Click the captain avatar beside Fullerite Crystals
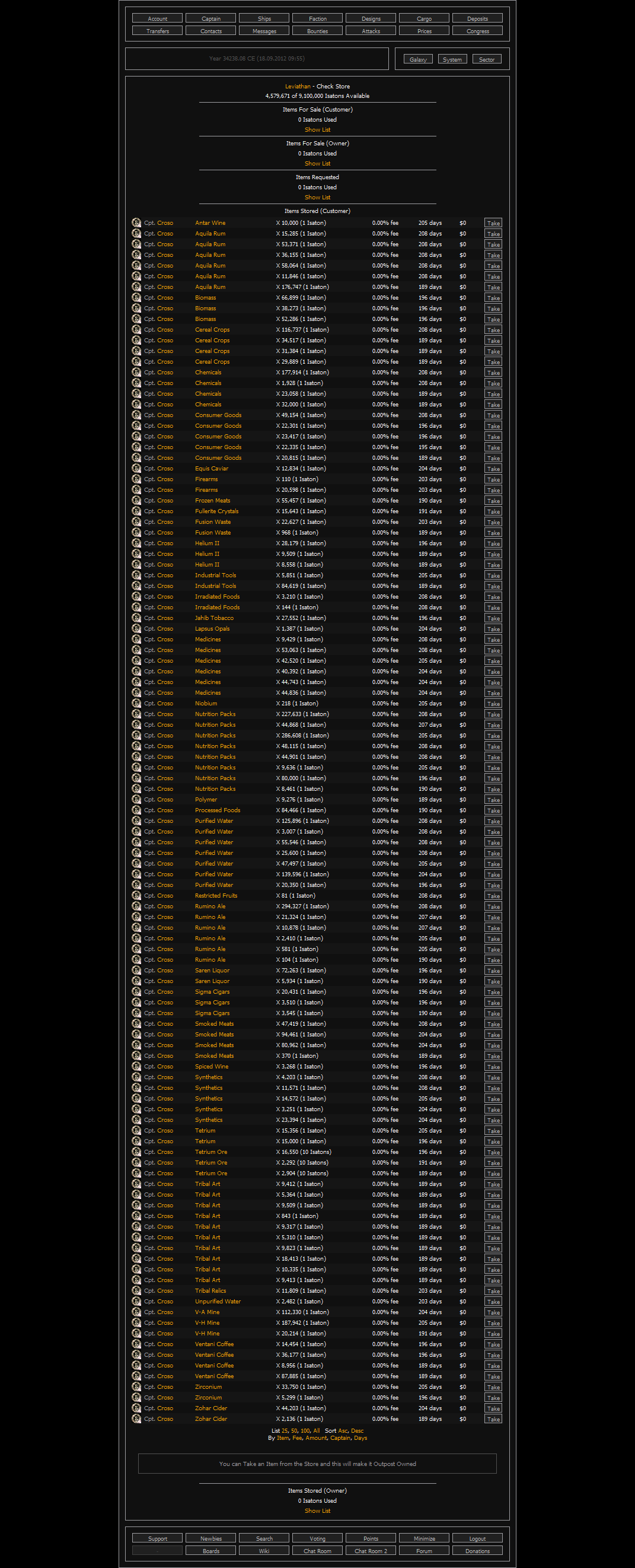Image resolution: width=635 pixels, height=1568 pixels. click(x=136, y=511)
